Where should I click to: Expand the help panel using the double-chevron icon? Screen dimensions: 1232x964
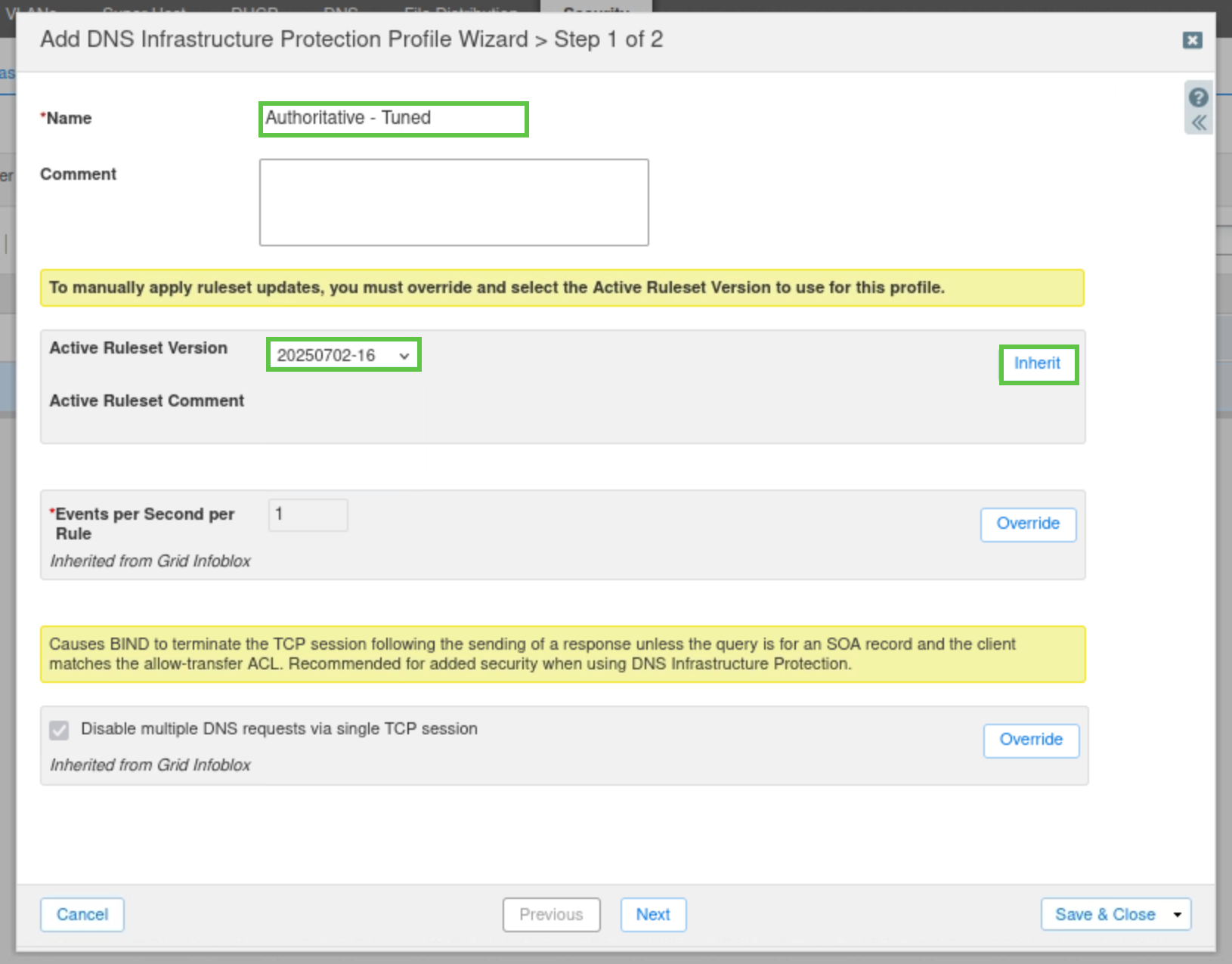click(1199, 122)
